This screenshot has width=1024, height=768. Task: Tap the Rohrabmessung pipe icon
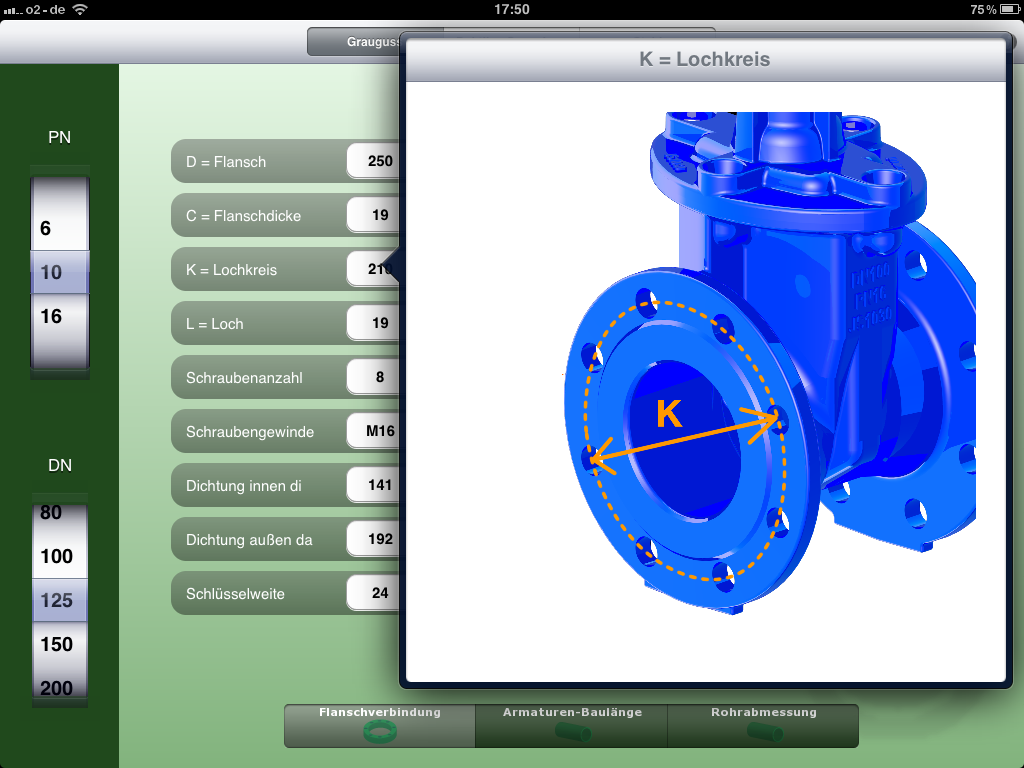tap(763, 733)
